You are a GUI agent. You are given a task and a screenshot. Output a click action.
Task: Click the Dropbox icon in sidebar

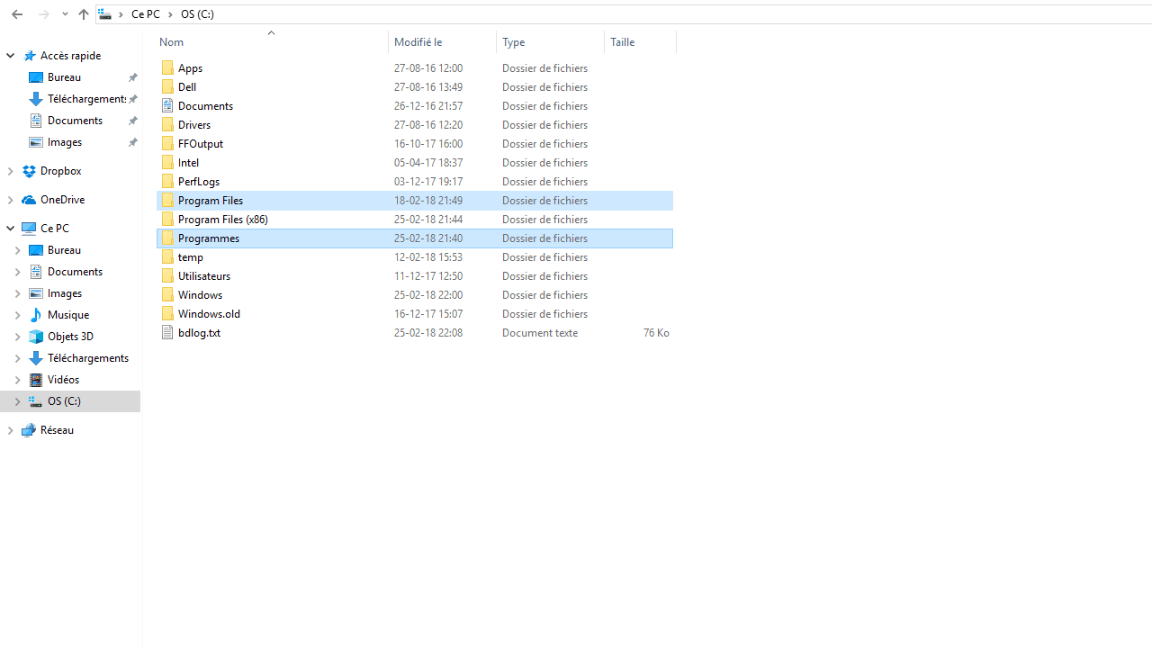click(x=29, y=171)
